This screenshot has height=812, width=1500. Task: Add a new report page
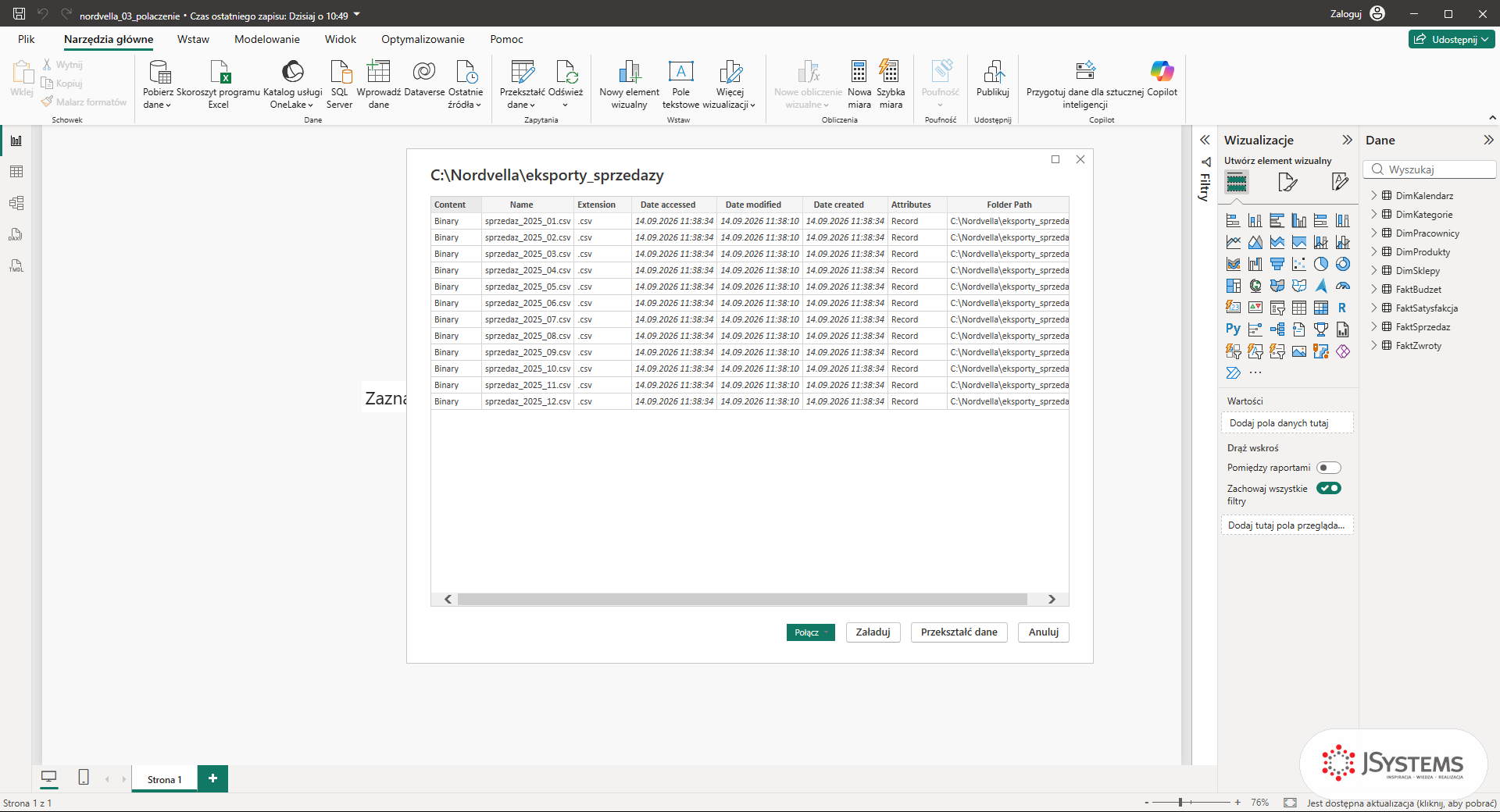tap(212, 778)
